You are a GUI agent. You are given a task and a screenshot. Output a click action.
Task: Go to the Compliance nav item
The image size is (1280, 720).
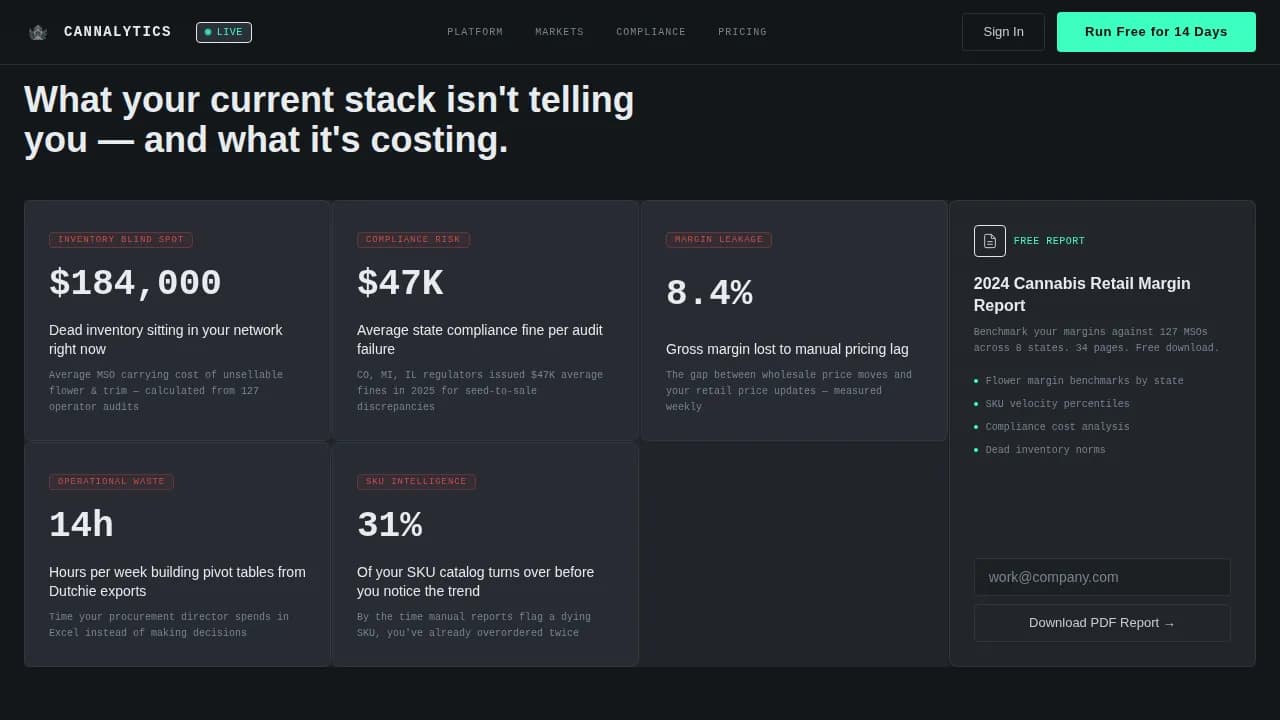(x=651, y=32)
